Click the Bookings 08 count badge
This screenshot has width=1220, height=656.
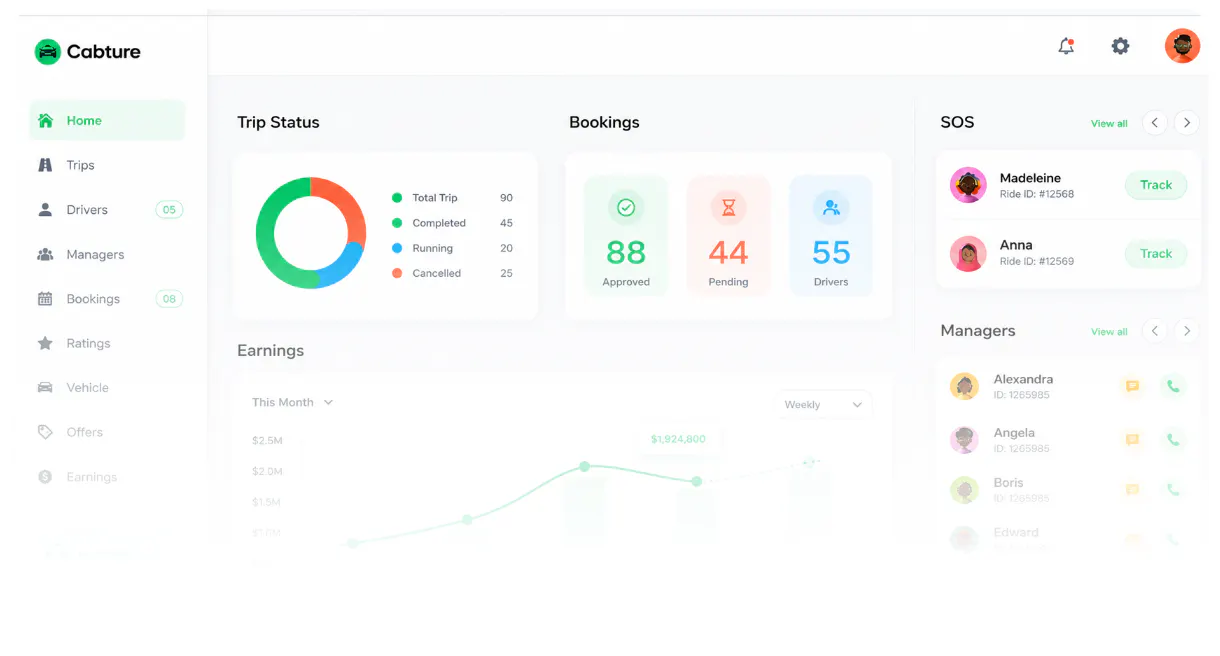coord(169,299)
